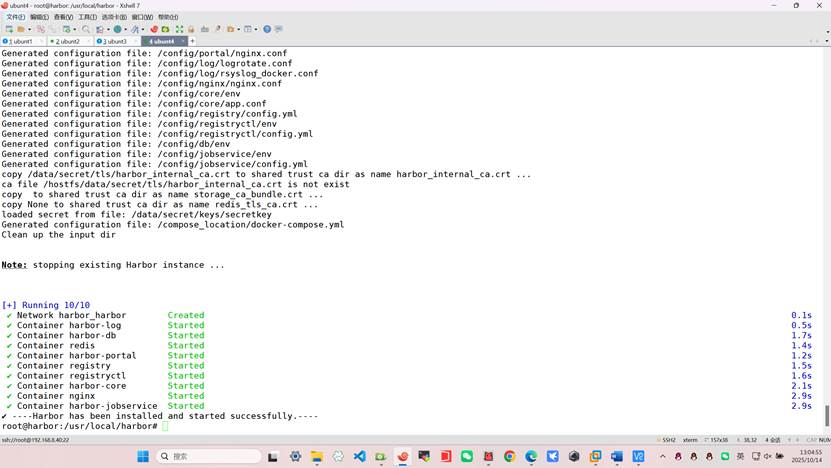
Task: Open WeChat from the taskbar
Action: pos(467,456)
